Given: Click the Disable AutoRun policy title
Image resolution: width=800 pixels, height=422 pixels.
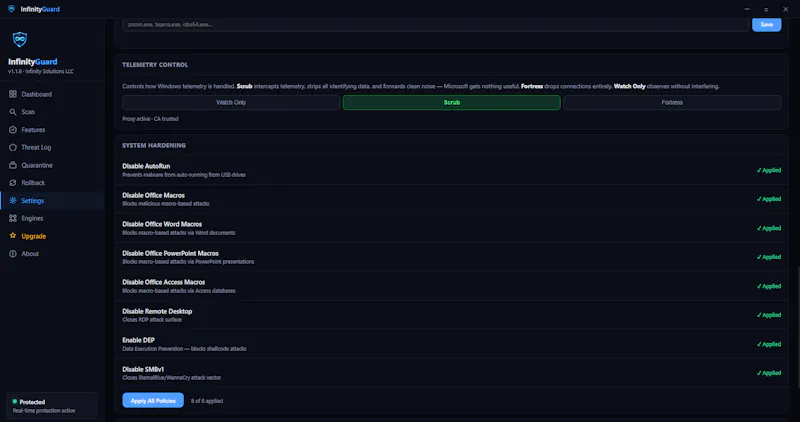Looking at the screenshot, I should tap(146, 166).
